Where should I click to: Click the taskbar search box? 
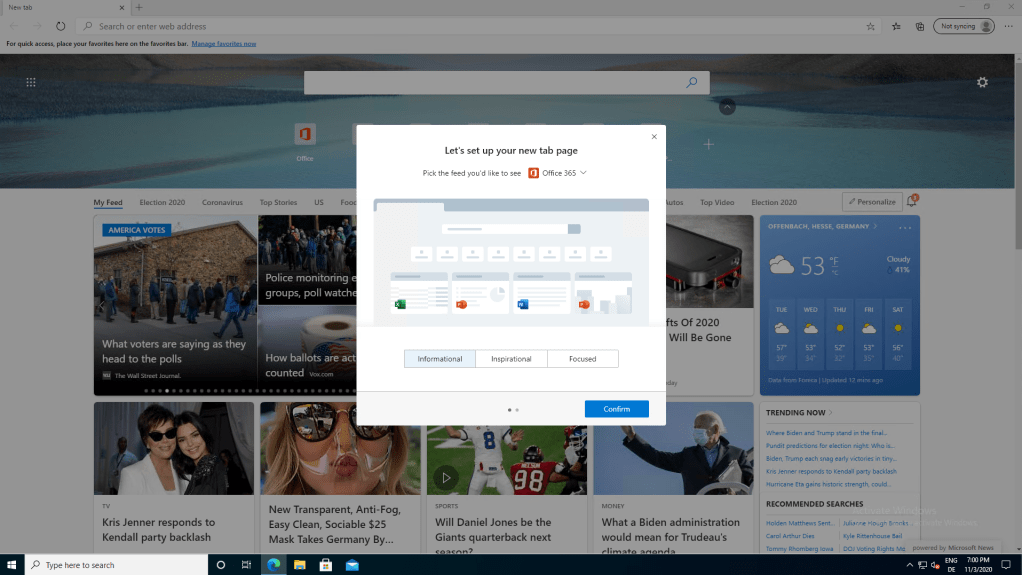click(117, 565)
